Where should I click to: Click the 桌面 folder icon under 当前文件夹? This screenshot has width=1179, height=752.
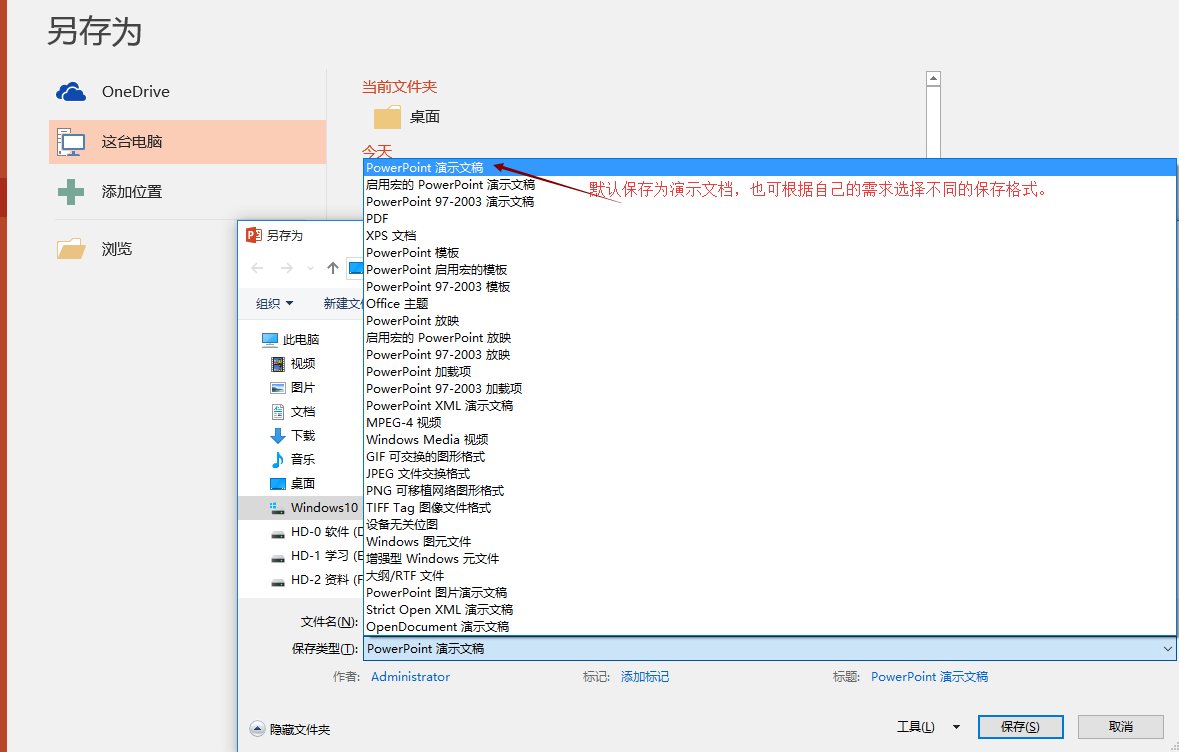click(387, 117)
